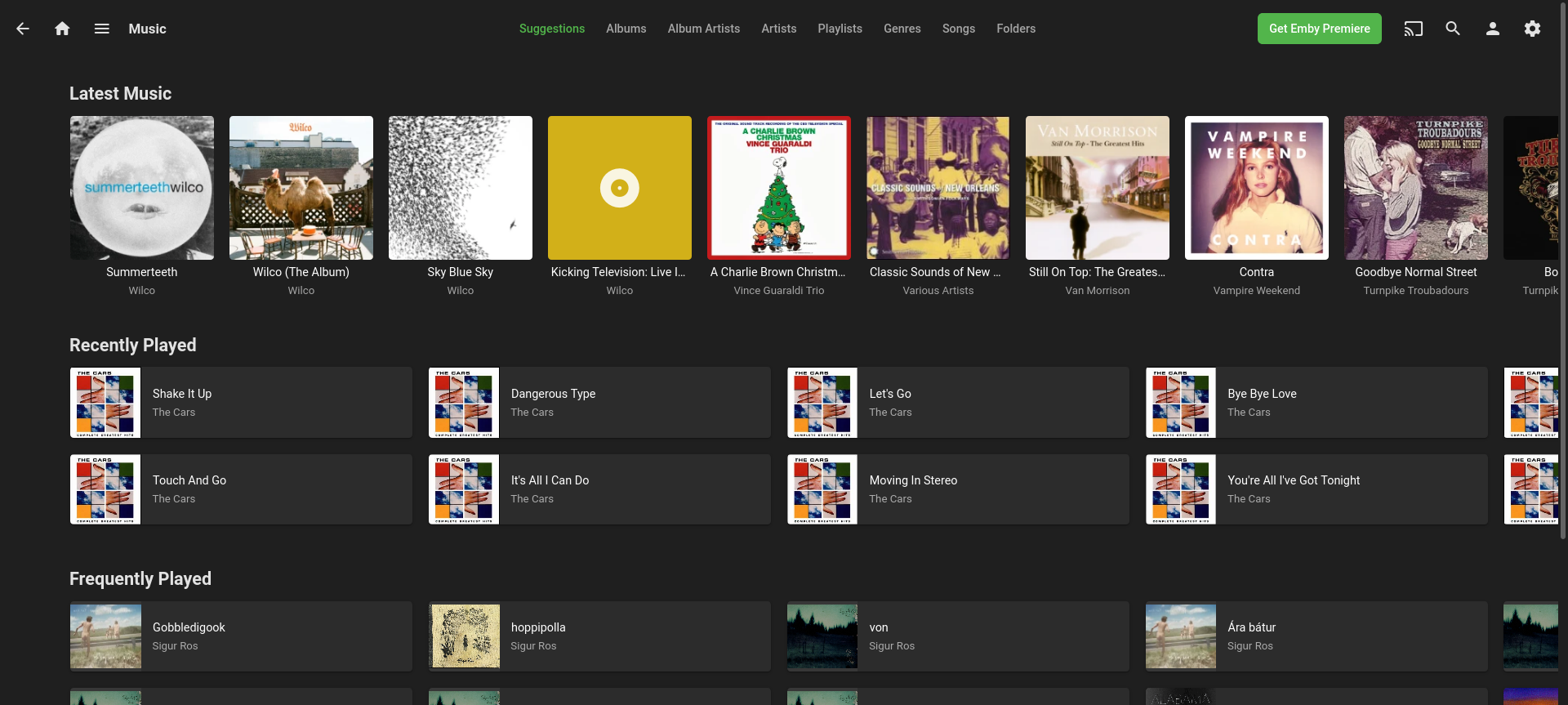
Task: Play Touch And Go by The Cars
Action: pyautogui.click(x=241, y=489)
